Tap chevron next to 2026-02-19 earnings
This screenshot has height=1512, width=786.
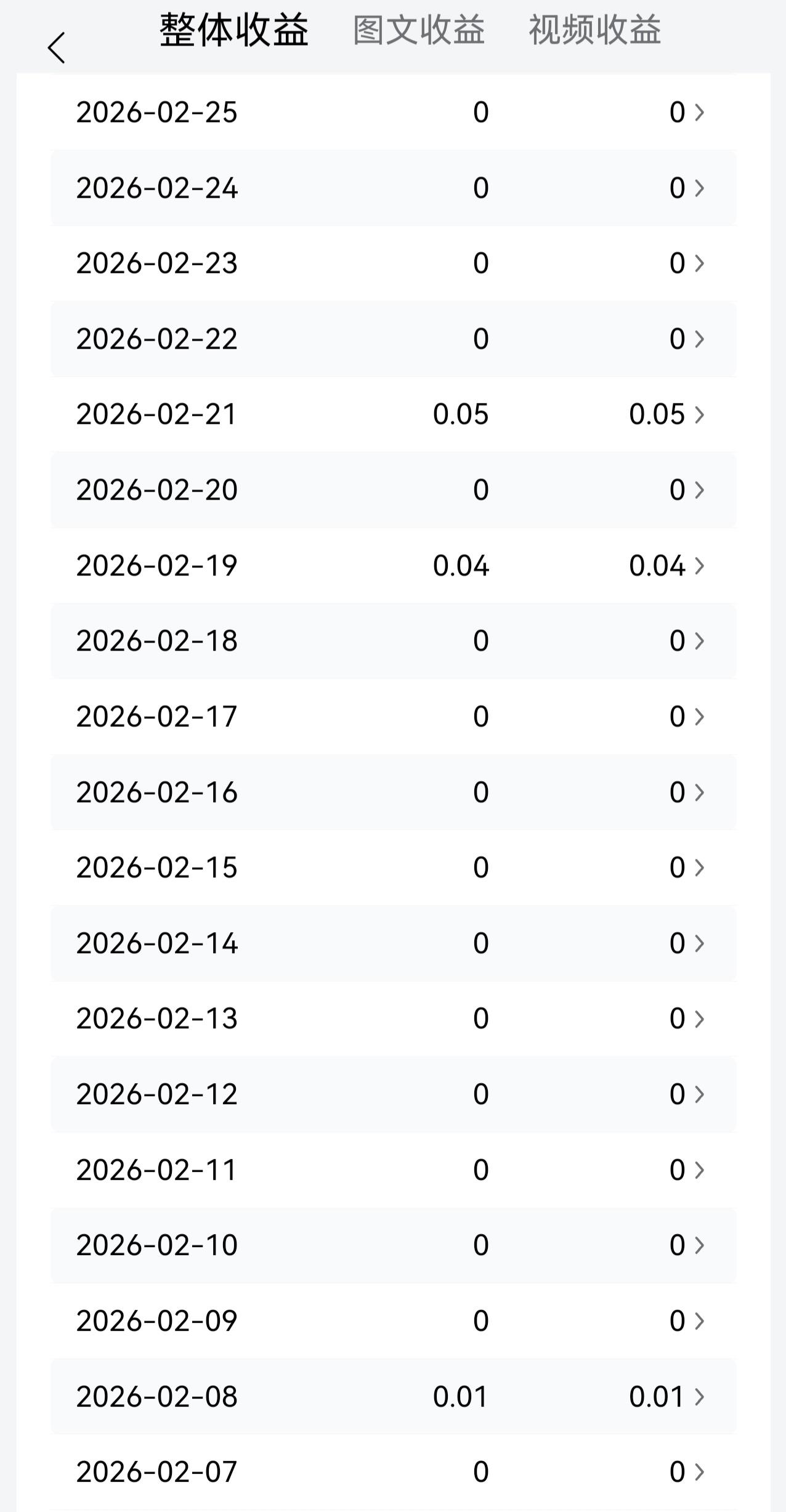(x=699, y=566)
